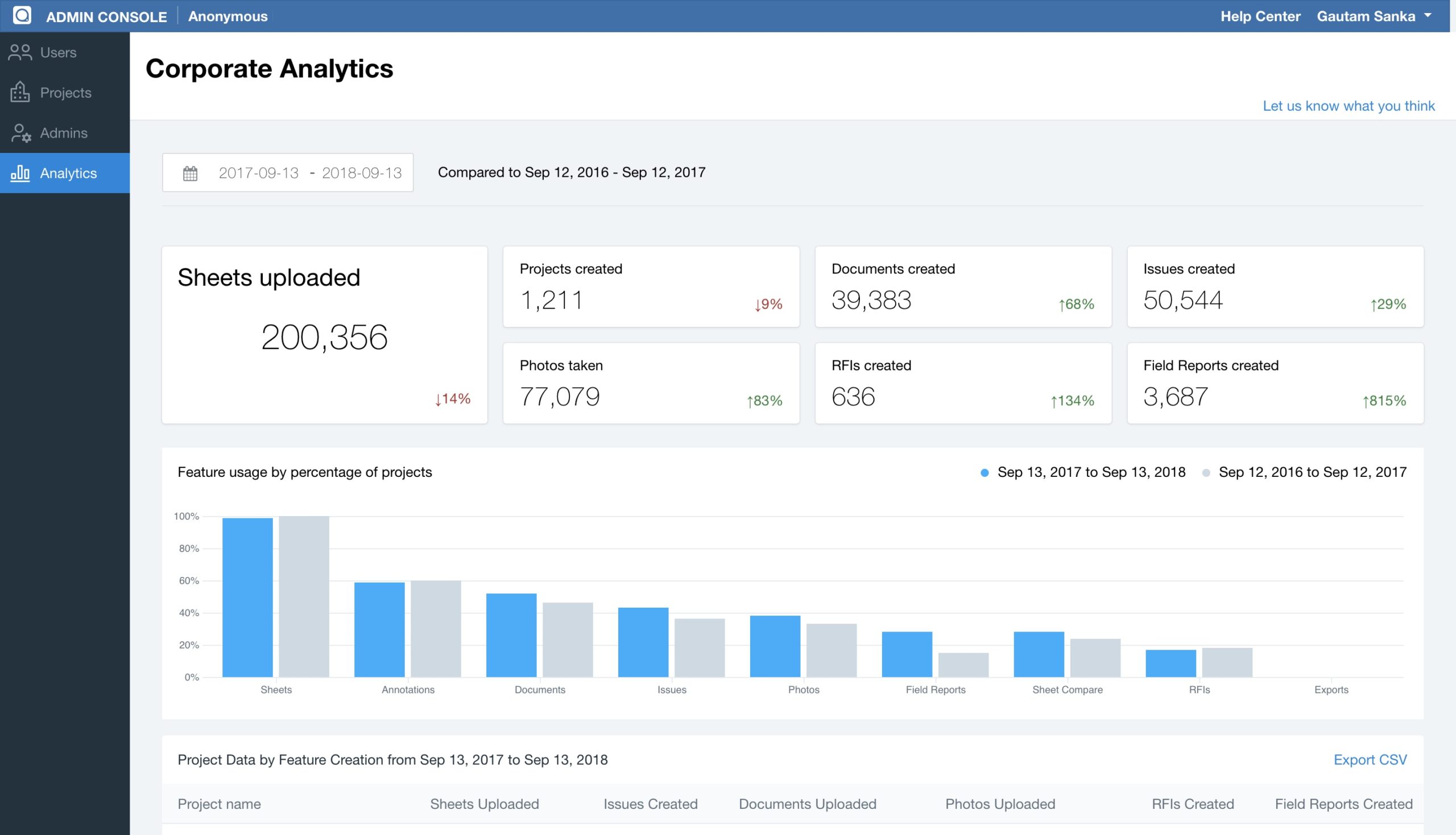Click the Projects building icon
The width and height of the screenshot is (1456, 835).
20,92
